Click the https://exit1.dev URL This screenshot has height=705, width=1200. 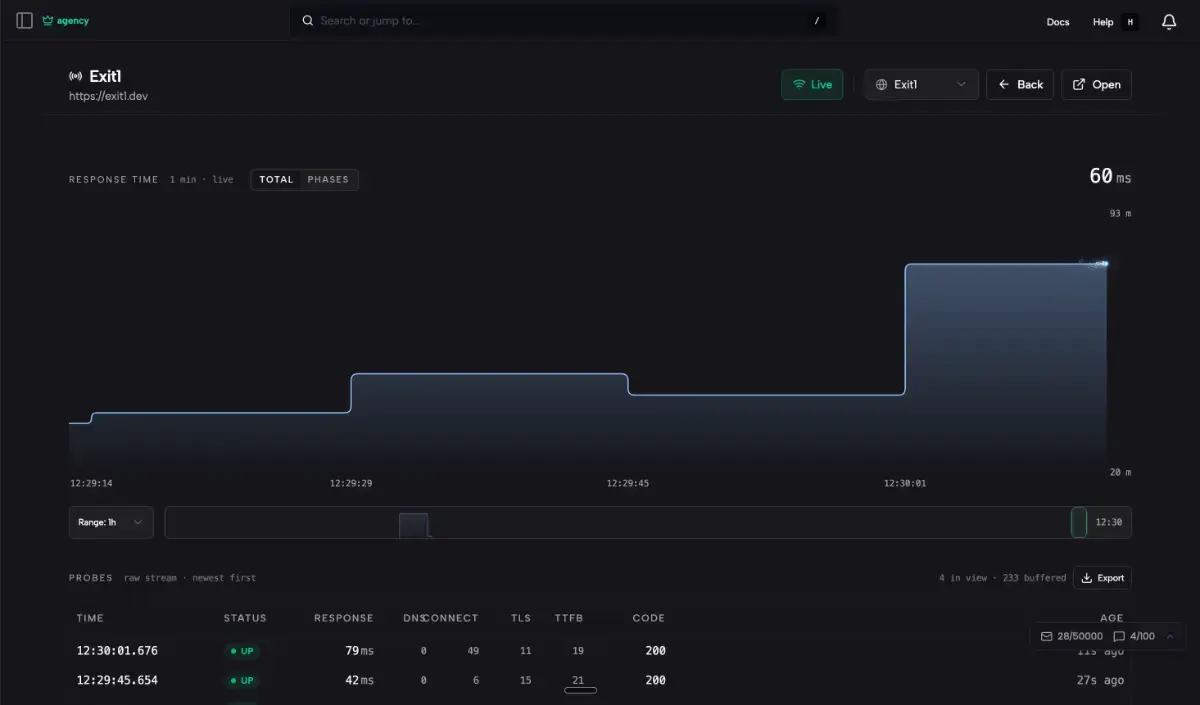point(108,96)
